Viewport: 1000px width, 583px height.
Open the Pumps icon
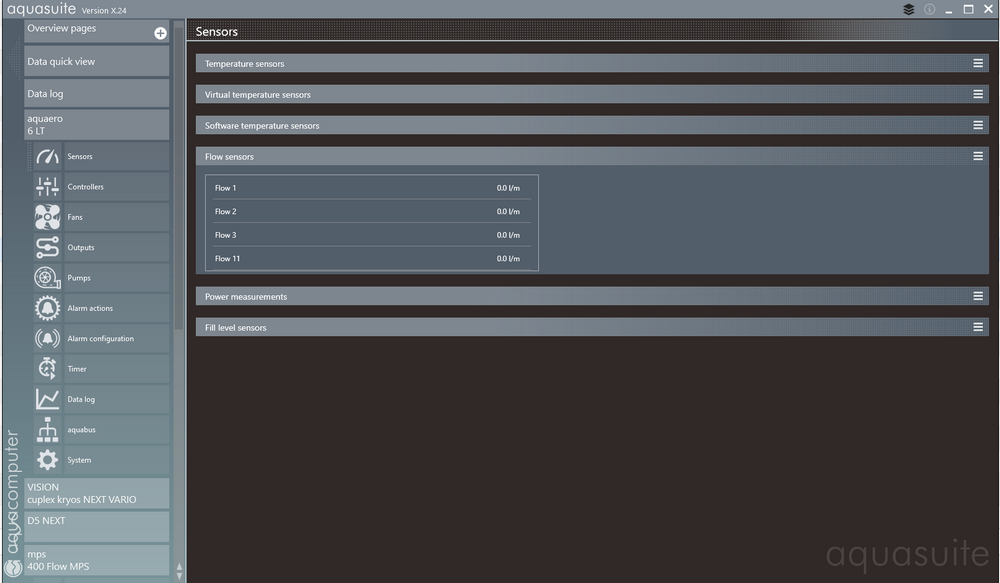(47, 277)
